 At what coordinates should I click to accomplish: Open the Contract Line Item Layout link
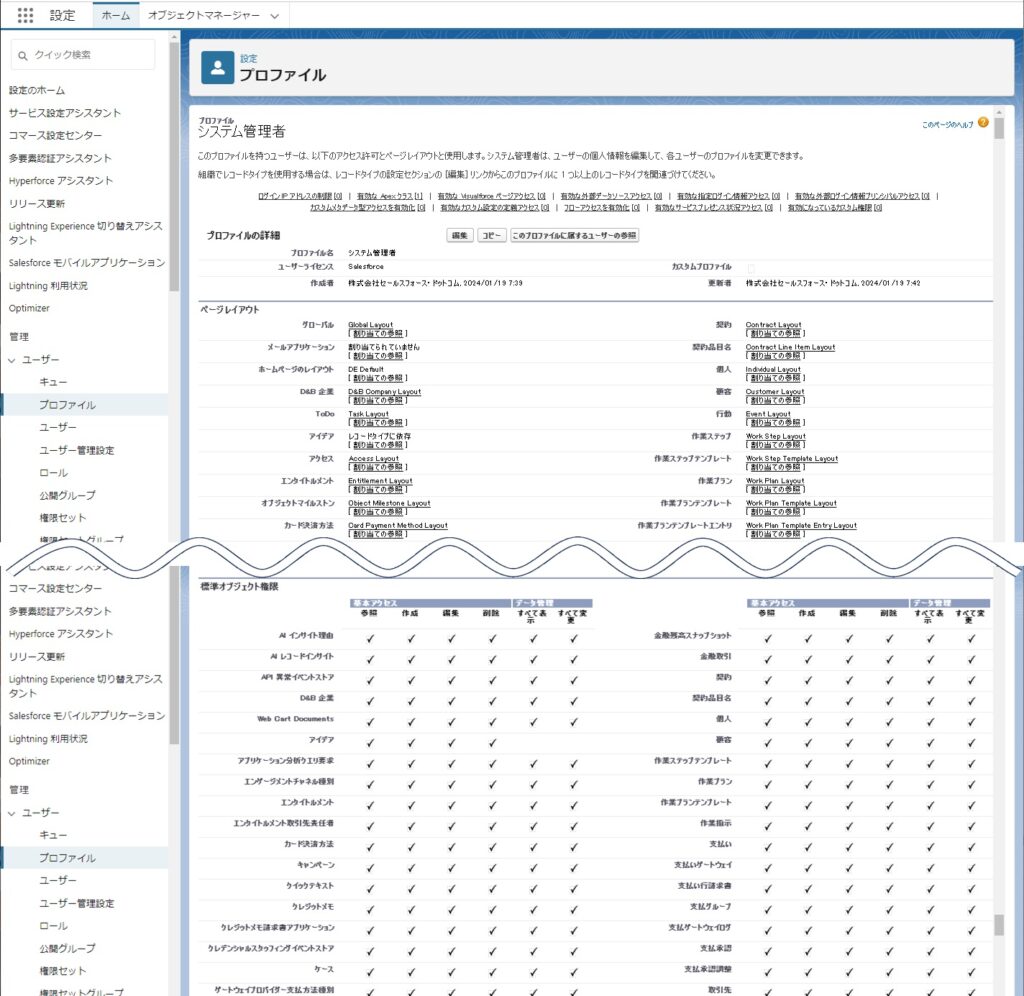[790, 347]
